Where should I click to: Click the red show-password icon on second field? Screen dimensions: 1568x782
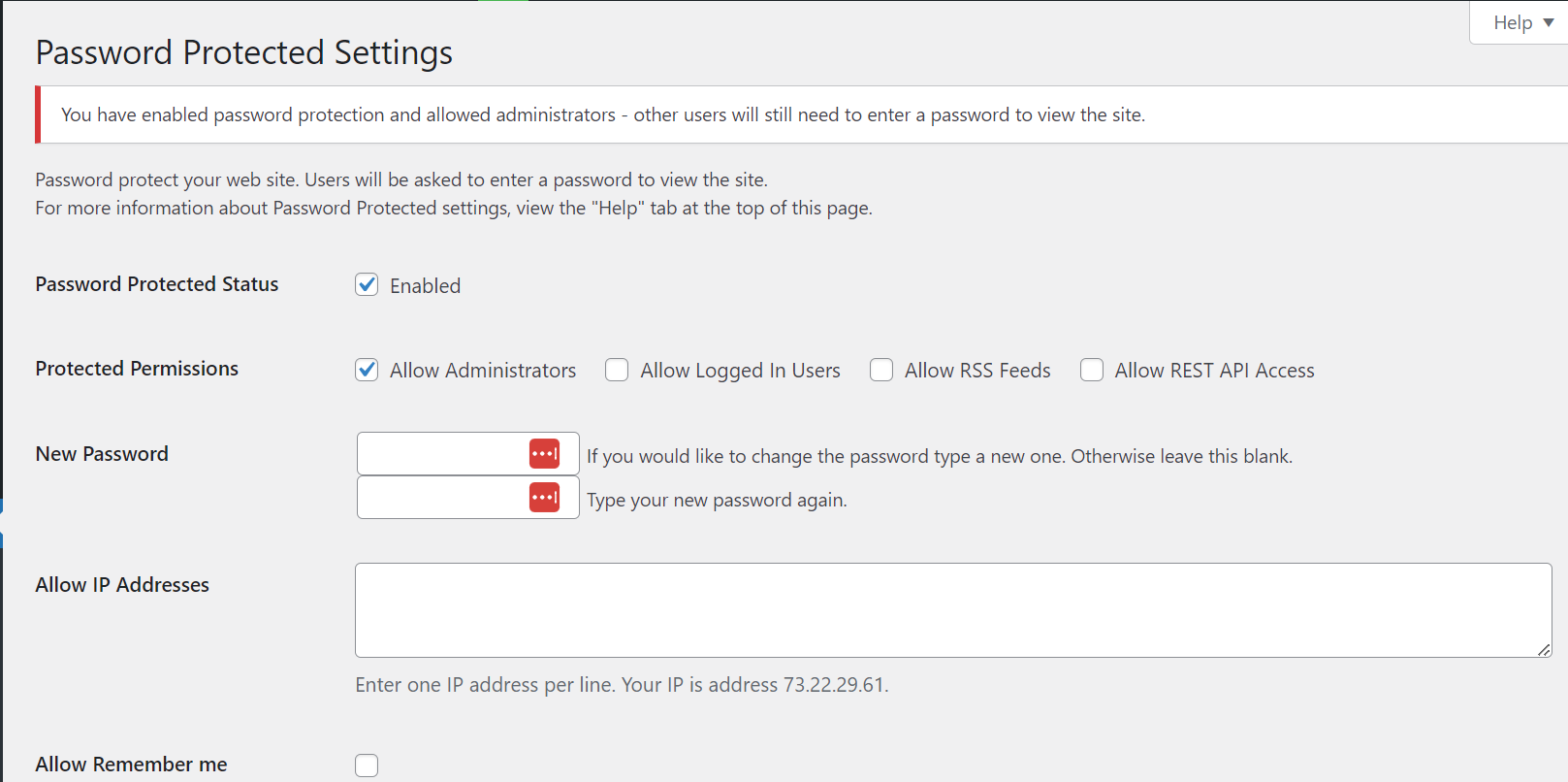point(544,497)
